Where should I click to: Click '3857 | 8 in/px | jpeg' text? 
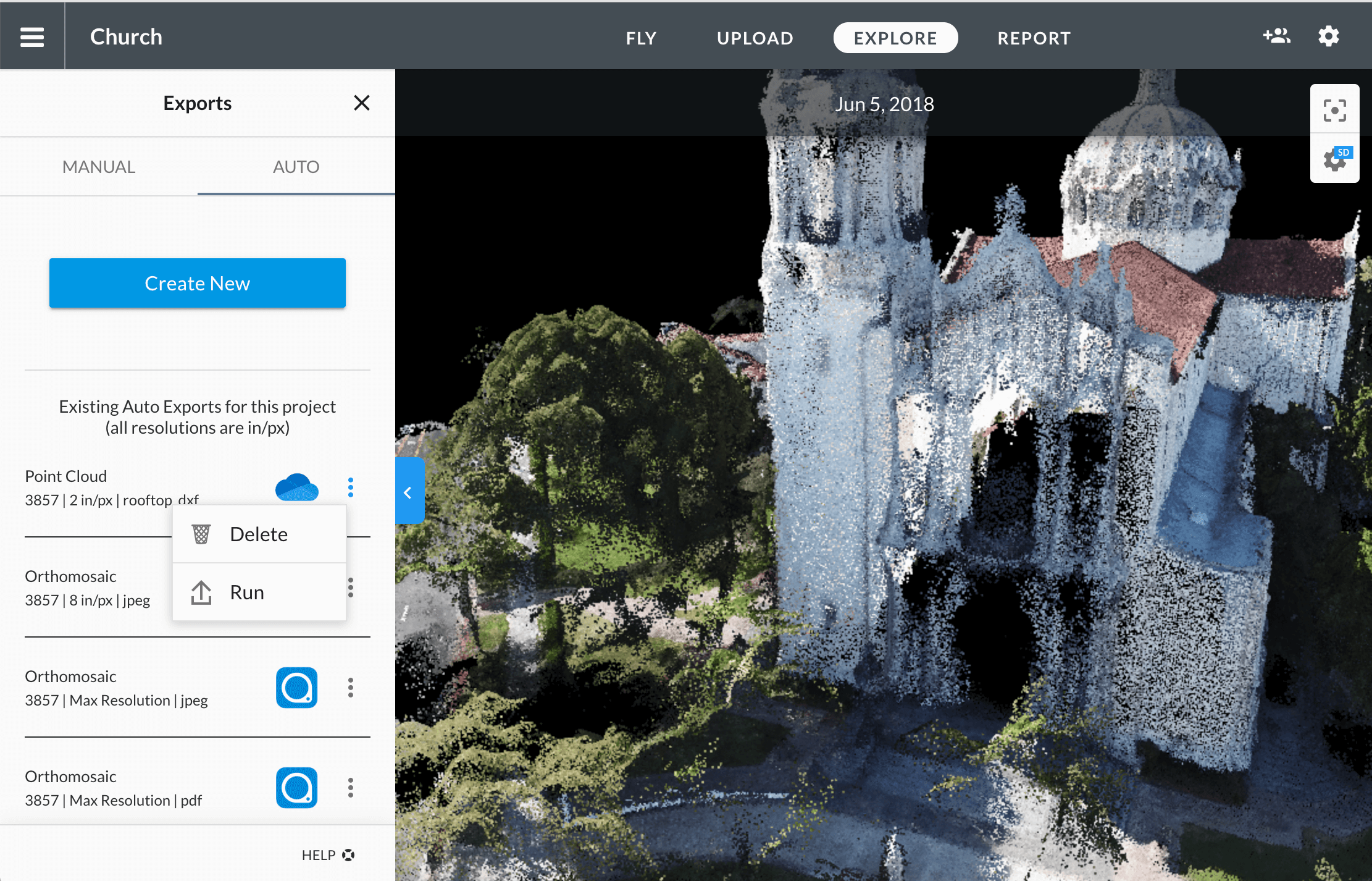pyautogui.click(x=87, y=600)
